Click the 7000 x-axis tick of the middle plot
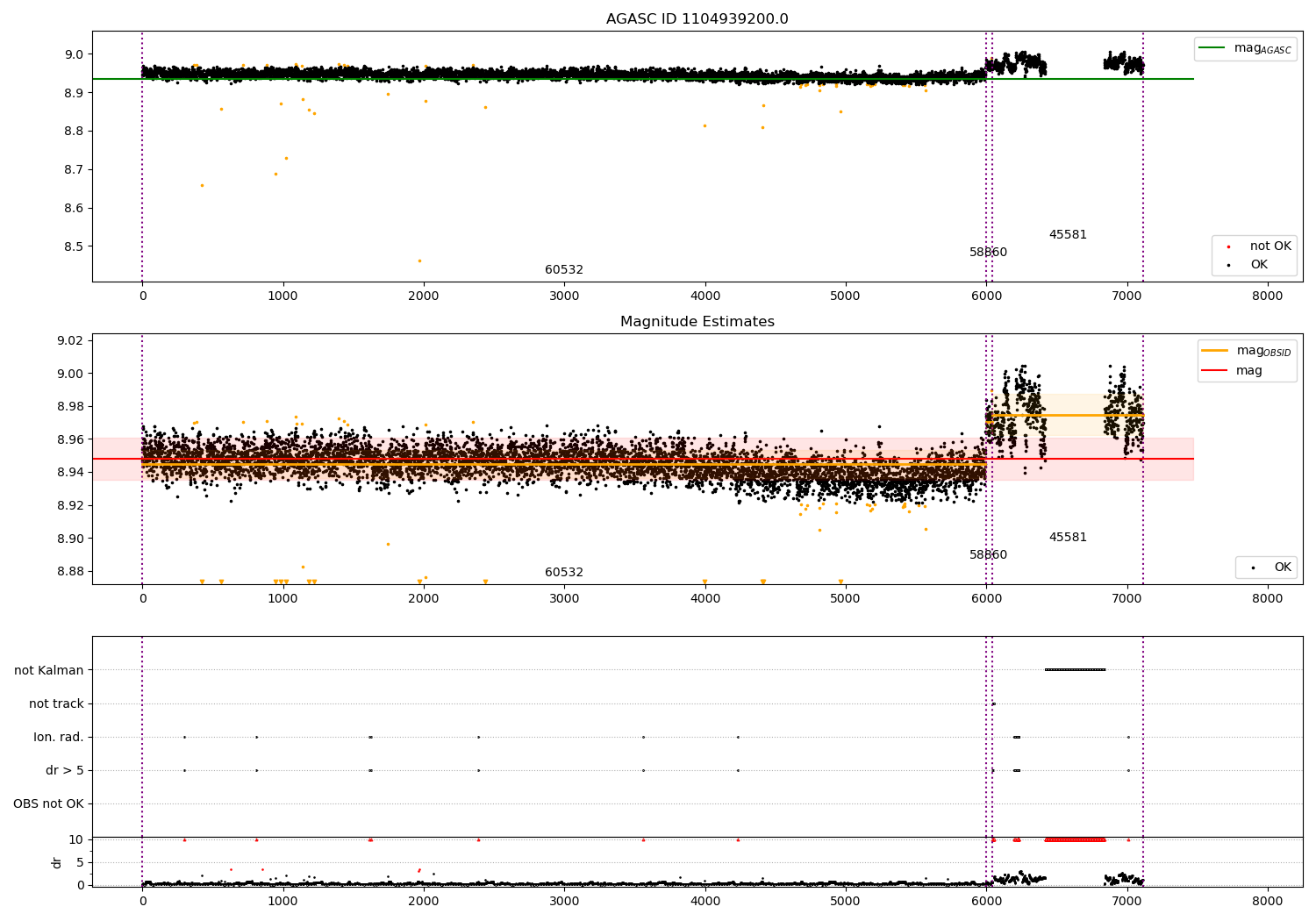1316x921 pixels. 1126,599
